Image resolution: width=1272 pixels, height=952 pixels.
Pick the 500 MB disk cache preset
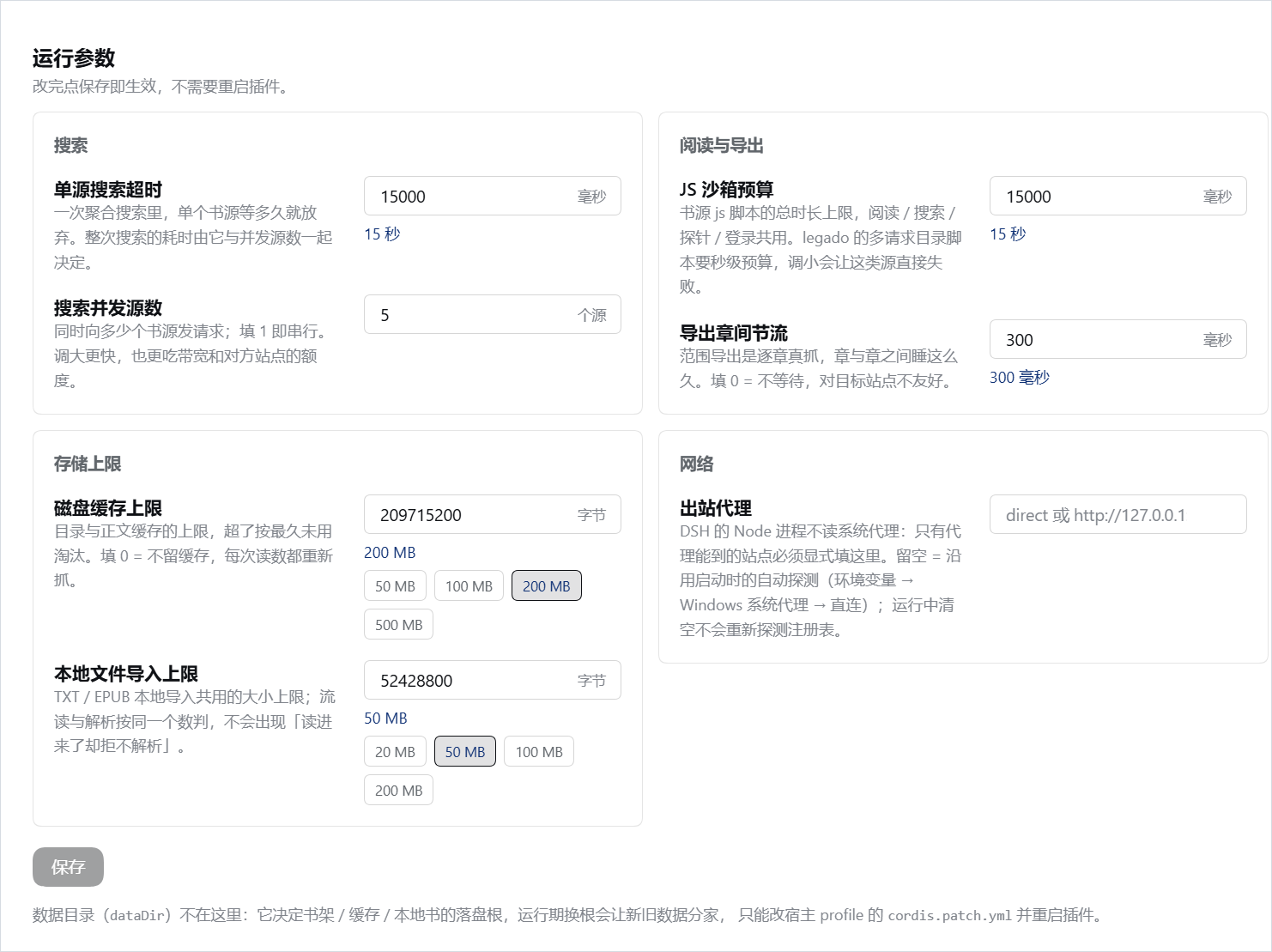398,625
